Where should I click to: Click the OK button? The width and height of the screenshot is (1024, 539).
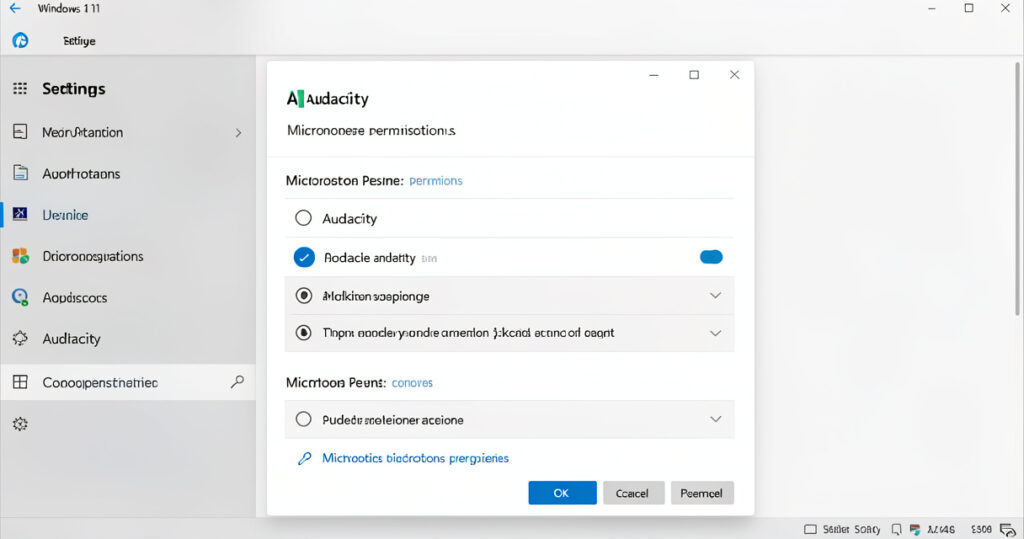562,493
